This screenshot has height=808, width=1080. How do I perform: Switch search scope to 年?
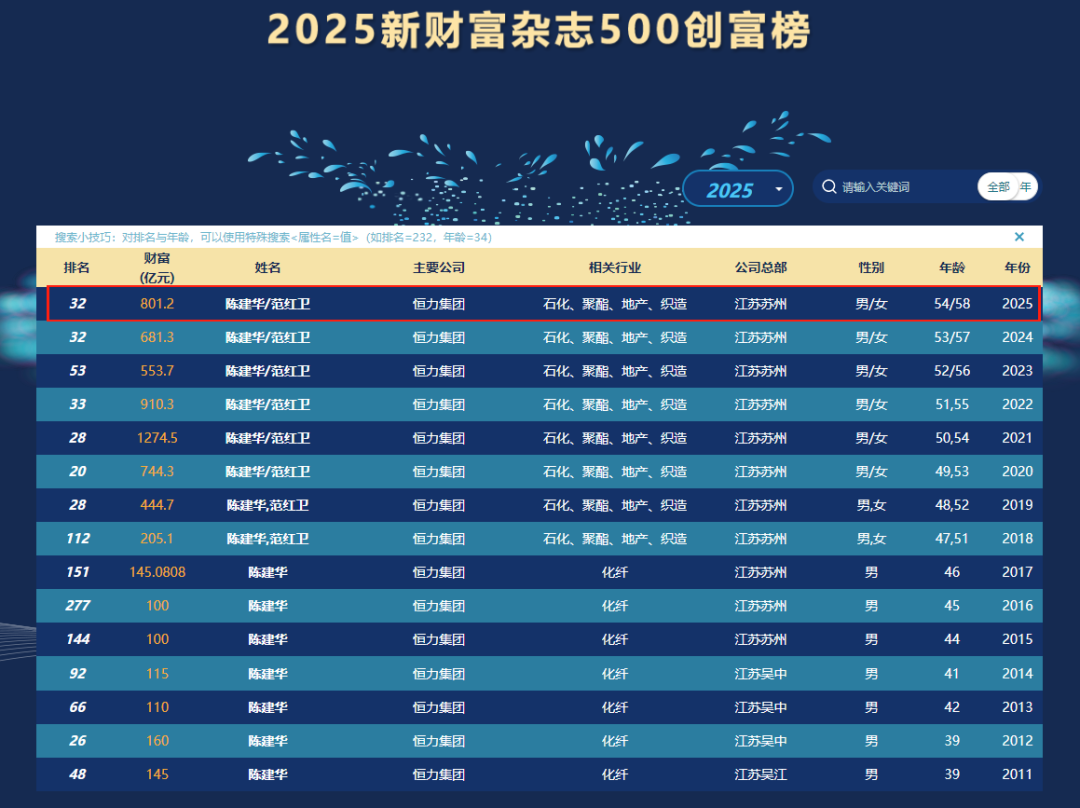point(1026,187)
